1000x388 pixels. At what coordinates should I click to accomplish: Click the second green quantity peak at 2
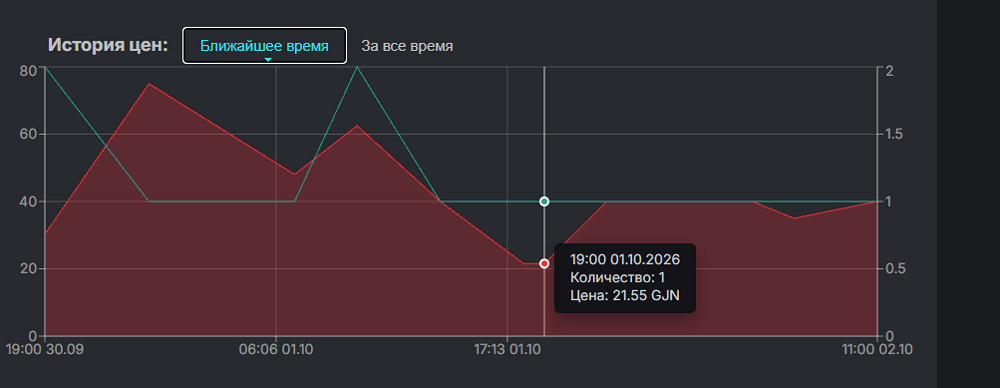coord(357,66)
